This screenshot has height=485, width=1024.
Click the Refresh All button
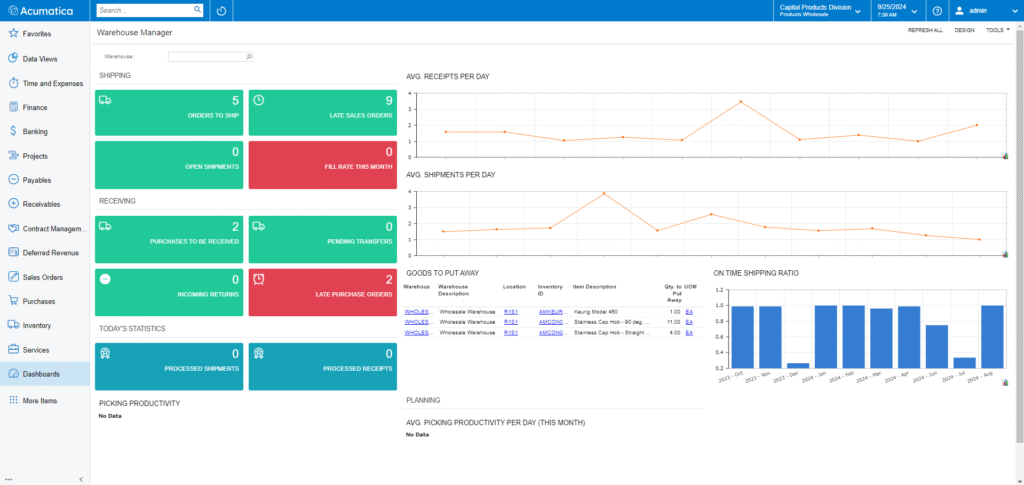[924, 30]
